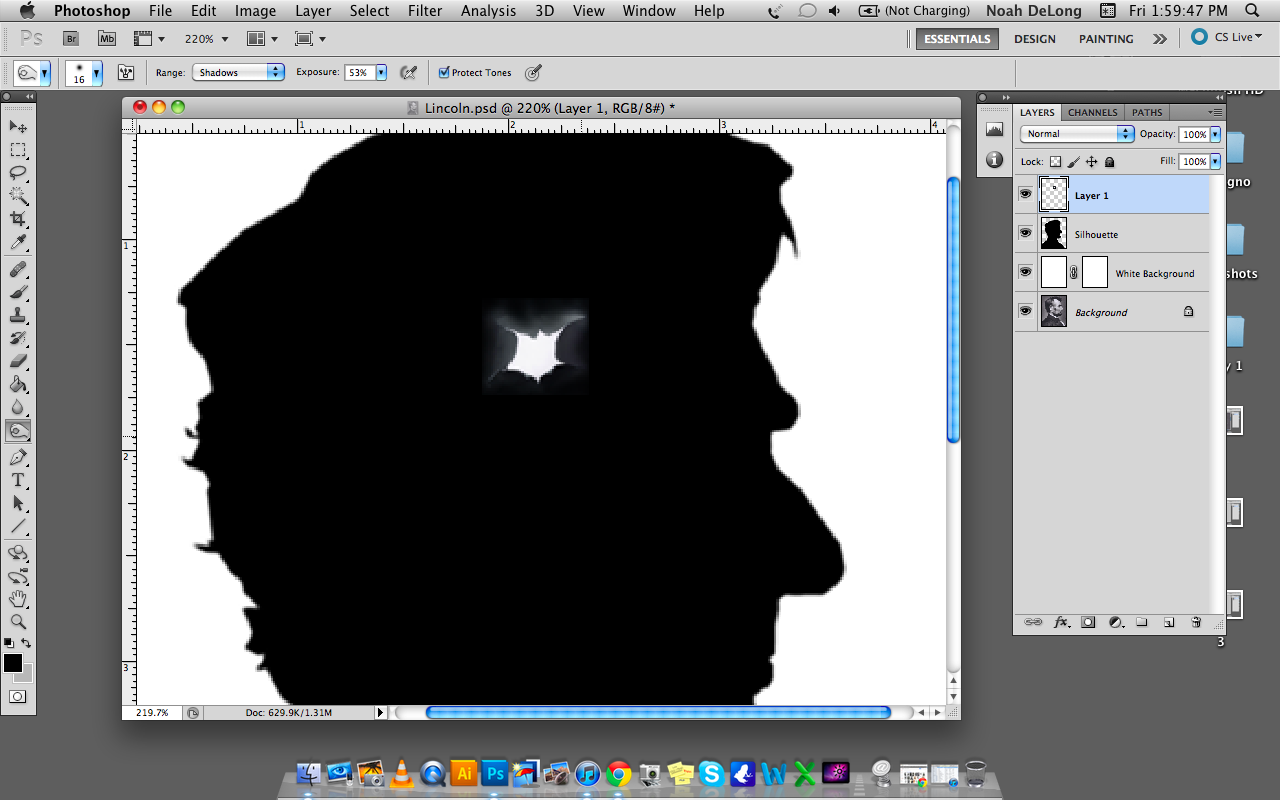Switch to the Design workspace
The width and height of the screenshot is (1280, 800).
pyautogui.click(x=1034, y=39)
